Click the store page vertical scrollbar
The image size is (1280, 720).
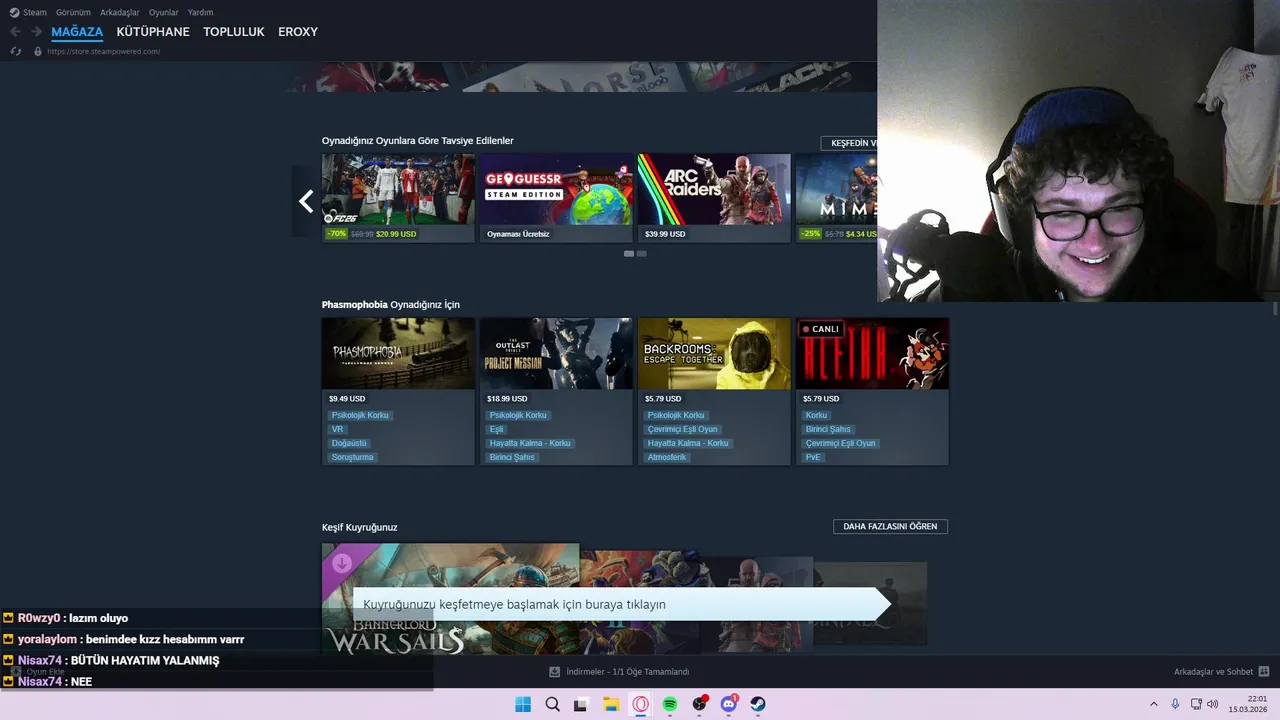1275,308
